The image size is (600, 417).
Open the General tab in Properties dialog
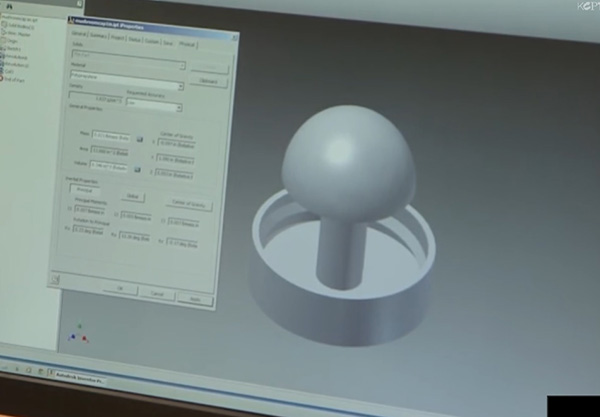78,34
